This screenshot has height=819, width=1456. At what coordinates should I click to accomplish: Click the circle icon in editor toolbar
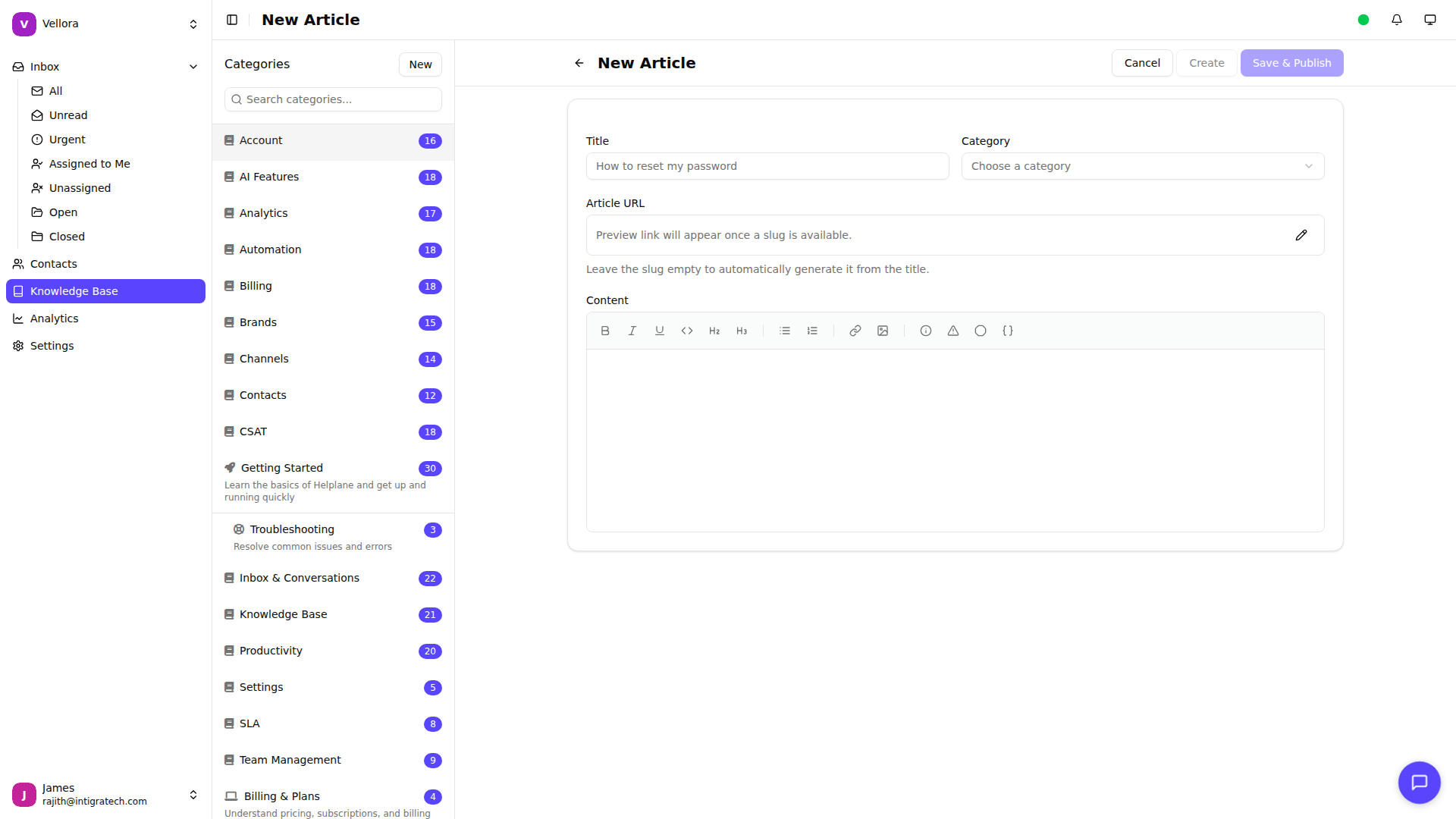(981, 331)
